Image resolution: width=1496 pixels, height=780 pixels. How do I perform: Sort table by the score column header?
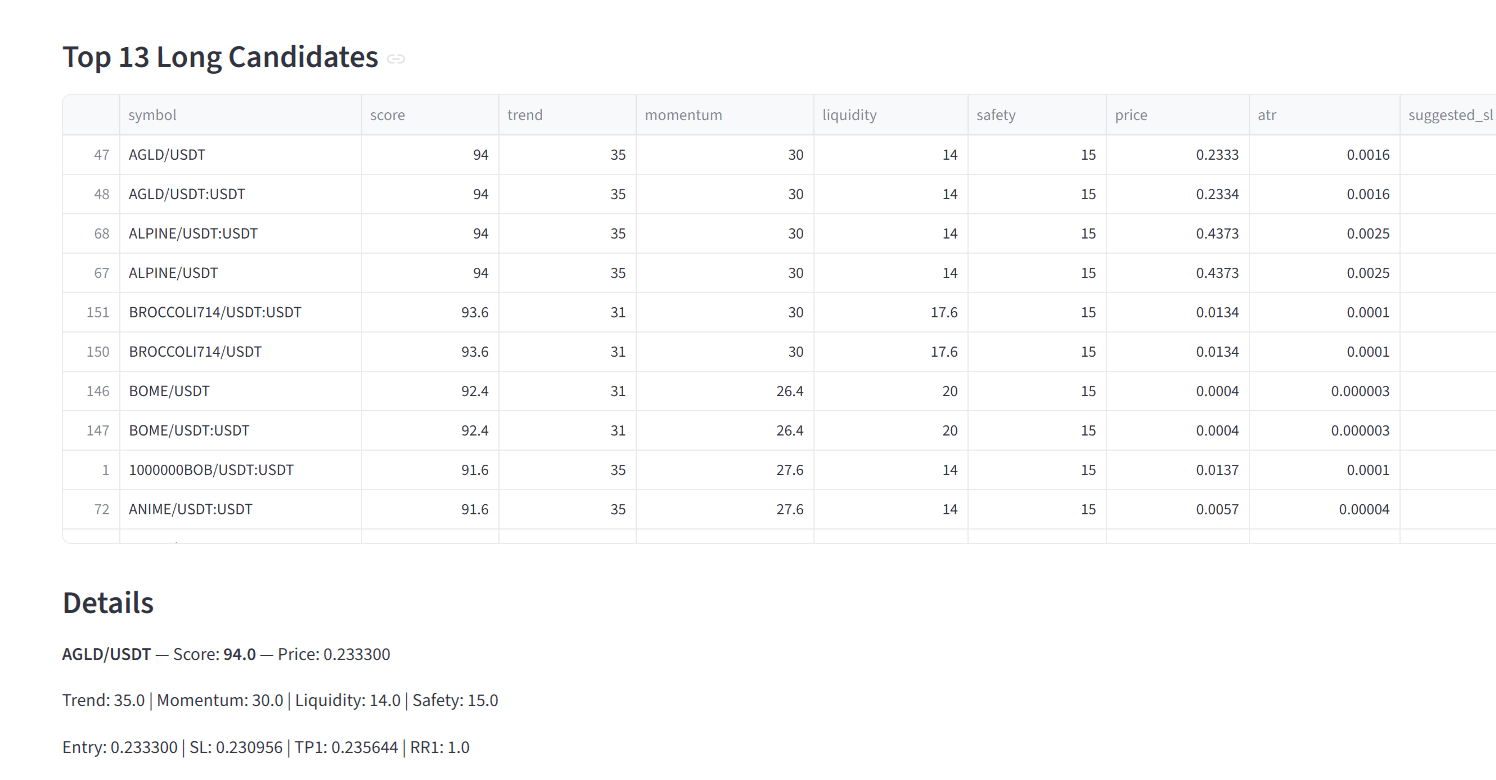coord(388,115)
